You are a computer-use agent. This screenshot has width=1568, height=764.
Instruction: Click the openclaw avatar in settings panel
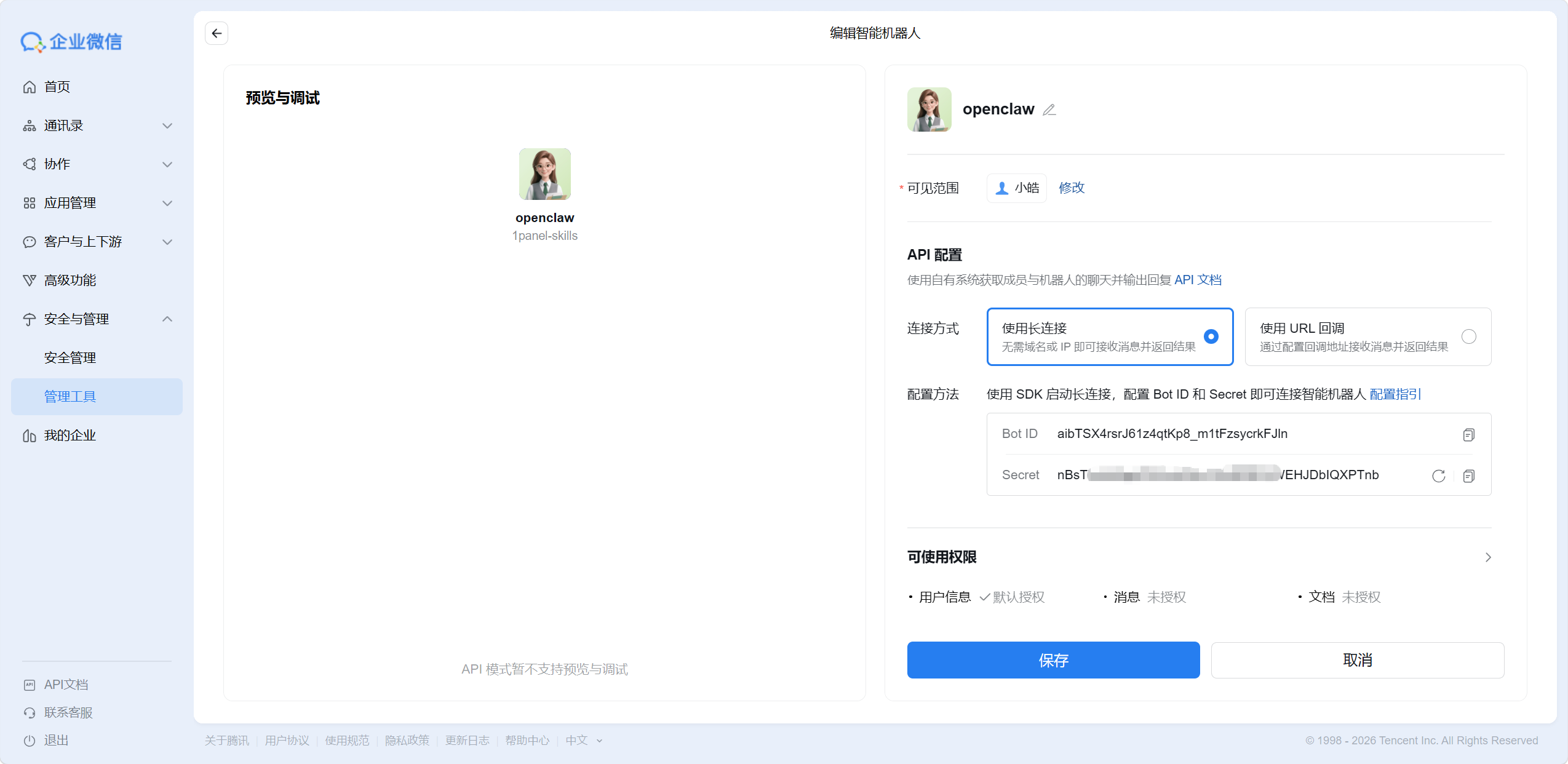pyautogui.click(x=929, y=109)
